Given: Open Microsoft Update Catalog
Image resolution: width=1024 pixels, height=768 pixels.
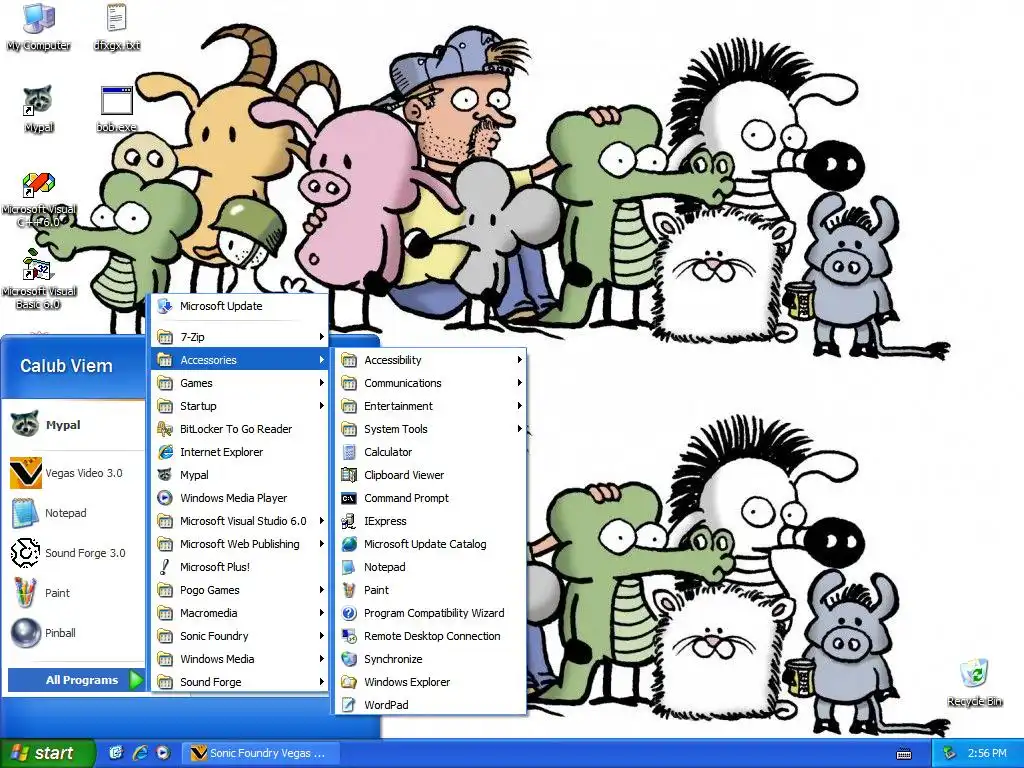Looking at the screenshot, I should [x=431, y=544].
